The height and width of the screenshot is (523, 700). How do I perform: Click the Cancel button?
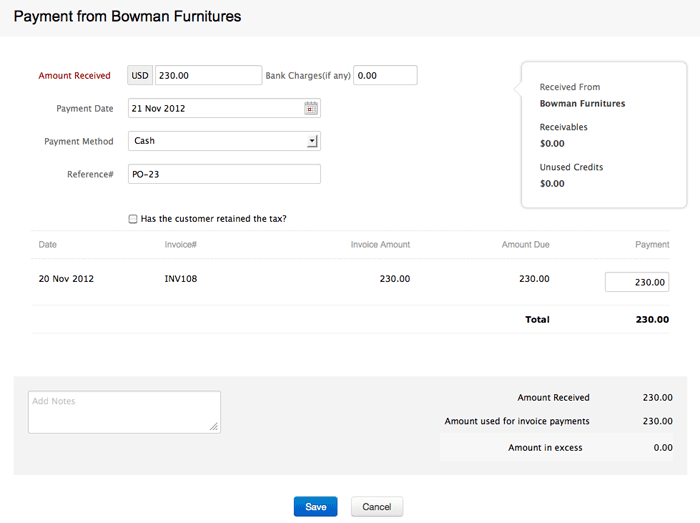click(377, 506)
